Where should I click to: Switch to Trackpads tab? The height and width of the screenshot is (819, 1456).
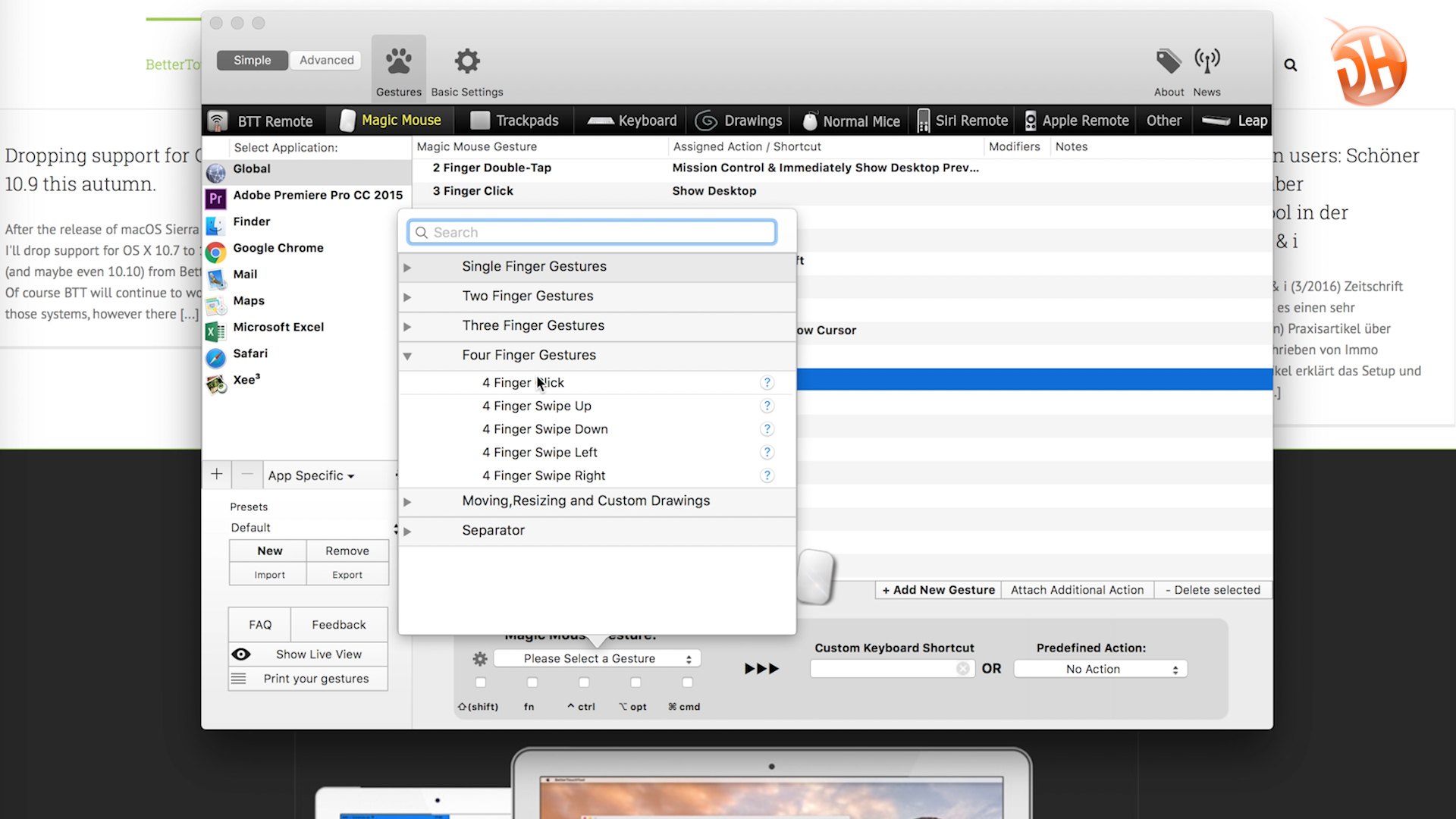coord(515,121)
